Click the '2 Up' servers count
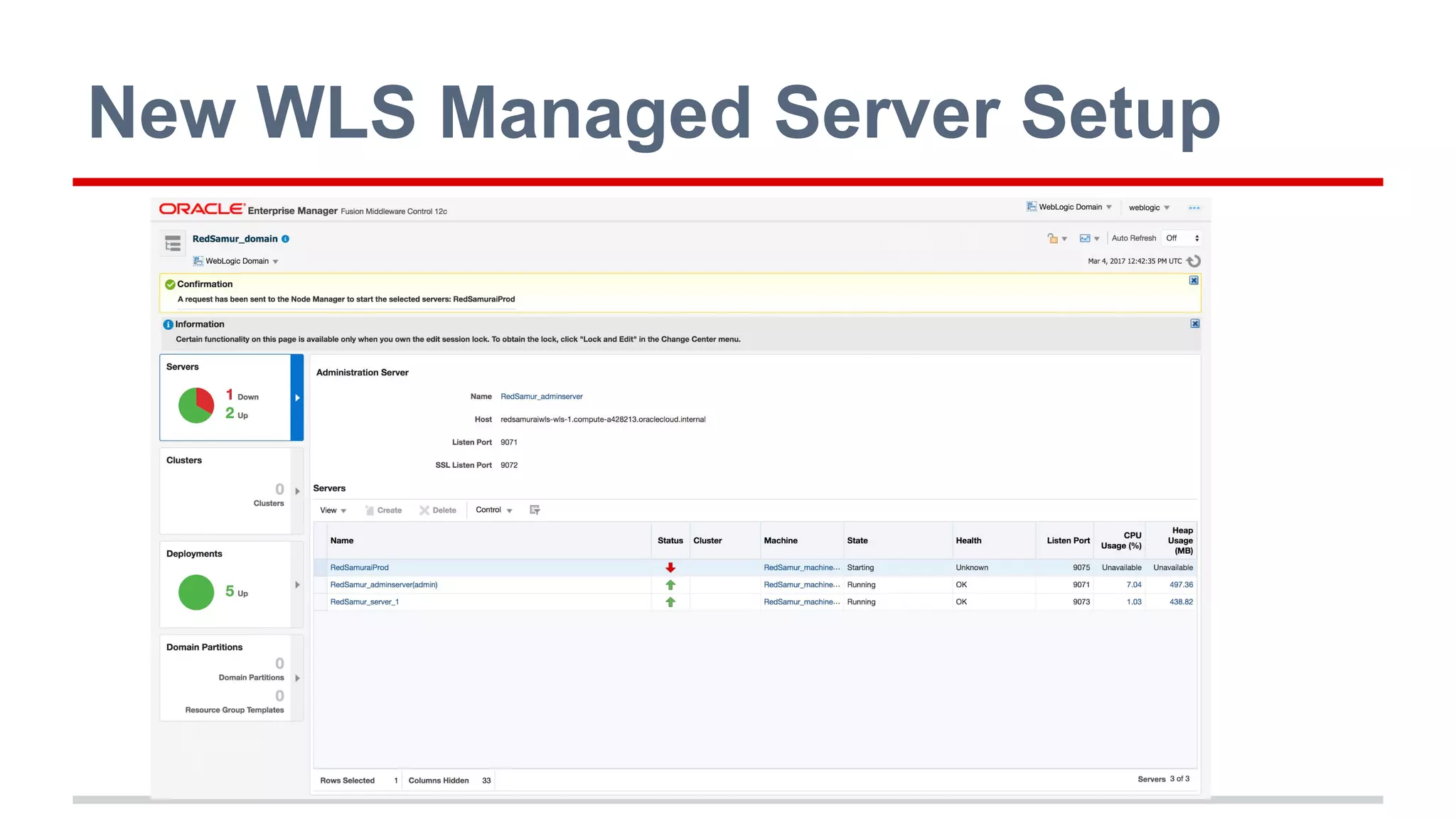Image resolution: width=1456 pixels, height=819 pixels. (237, 414)
